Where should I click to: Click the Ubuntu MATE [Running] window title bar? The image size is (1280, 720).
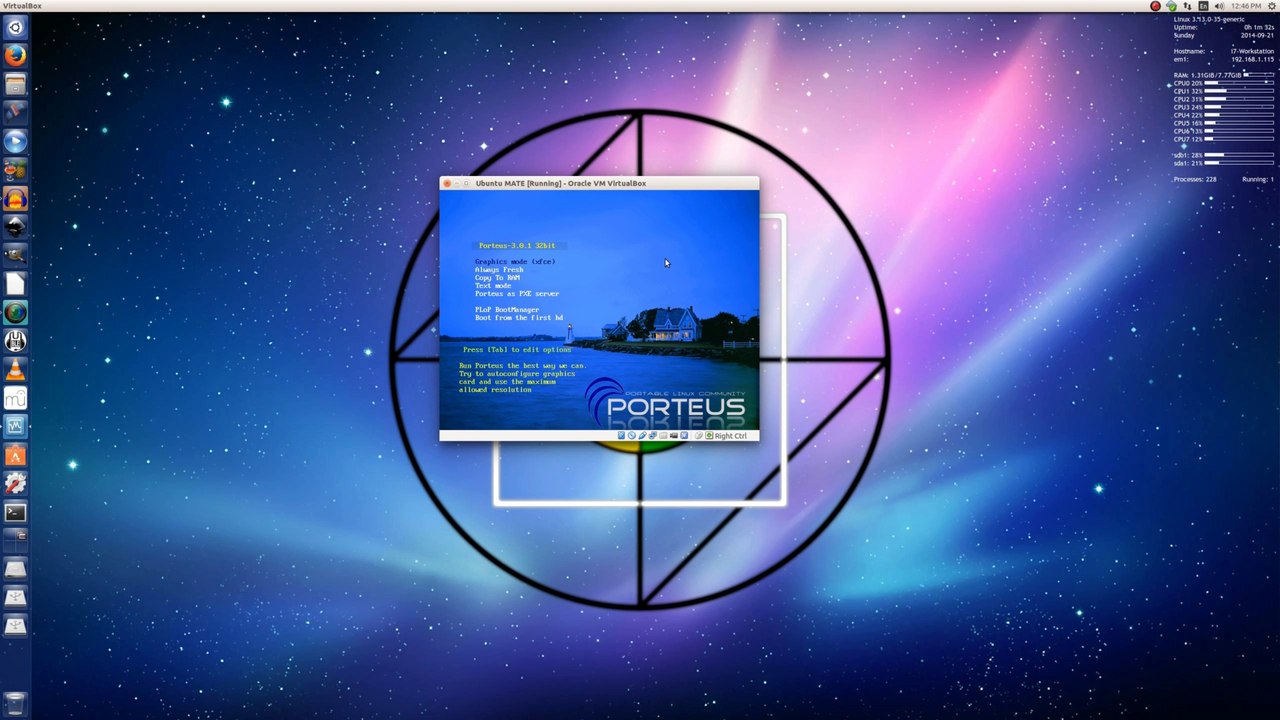pos(600,183)
